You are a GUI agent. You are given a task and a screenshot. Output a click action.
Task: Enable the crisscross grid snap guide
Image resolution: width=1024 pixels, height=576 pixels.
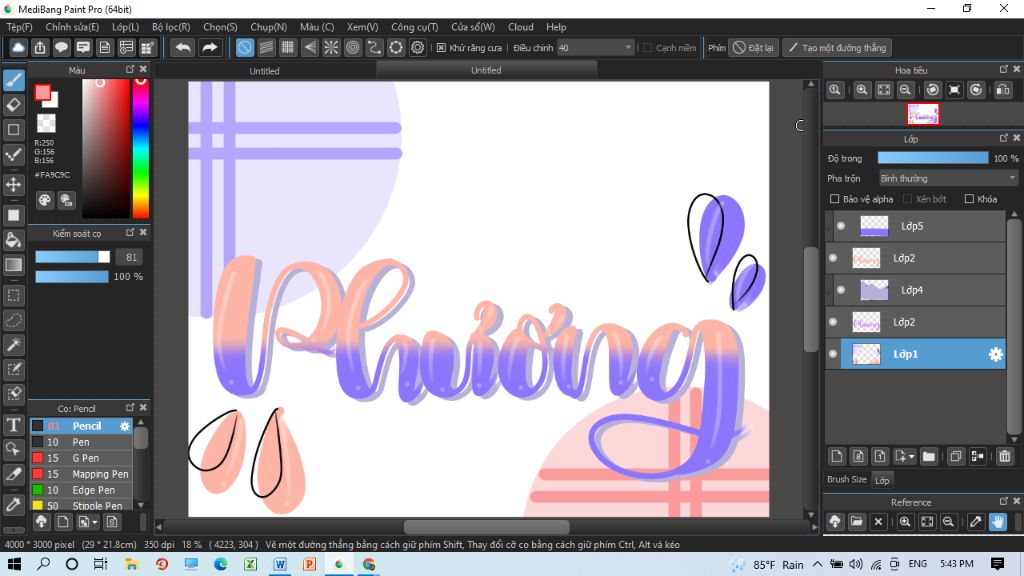(x=287, y=48)
